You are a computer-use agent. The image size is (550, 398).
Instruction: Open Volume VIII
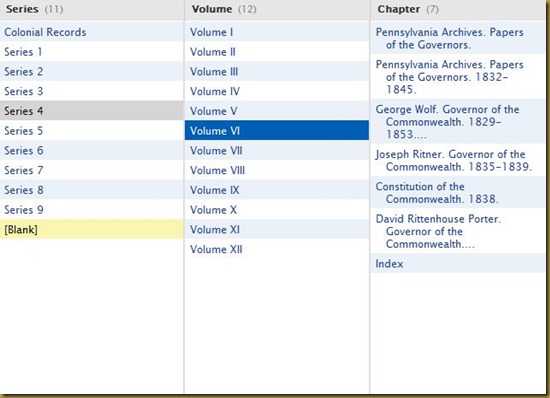277,170
